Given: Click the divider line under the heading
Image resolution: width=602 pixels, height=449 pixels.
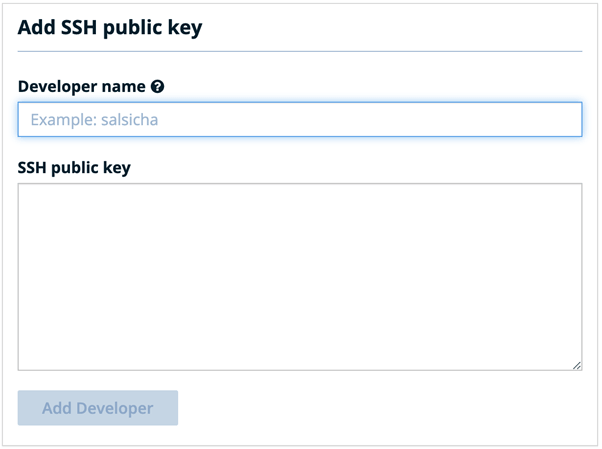Looking at the screenshot, I should pos(300,51).
